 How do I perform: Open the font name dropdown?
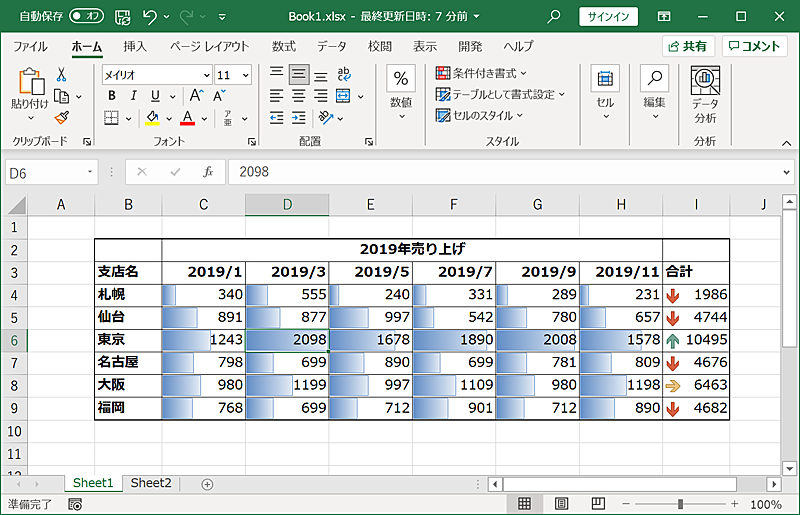(x=206, y=75)
